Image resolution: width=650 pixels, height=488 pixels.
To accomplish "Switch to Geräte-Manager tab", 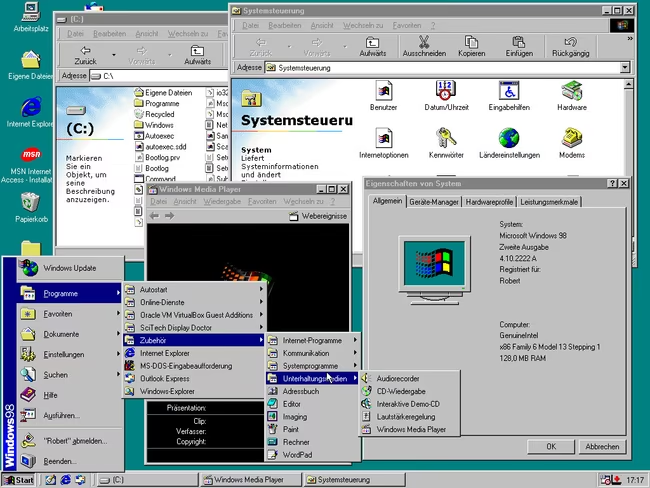I will [x=434, y=202].
